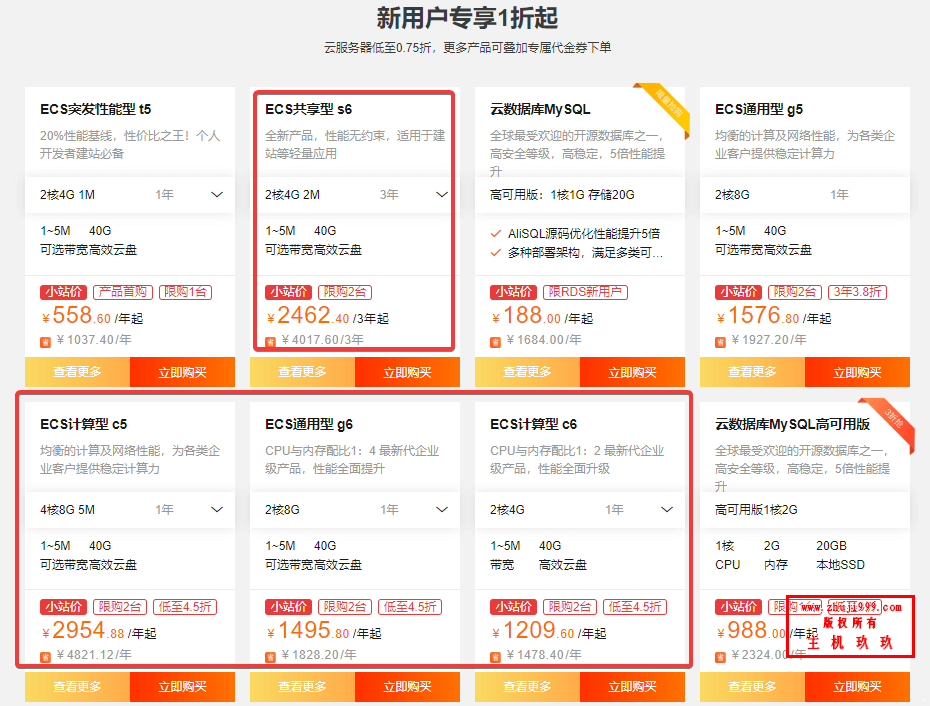The image size is (930, 706).
Task: Expand the 2核4G 1年 dropdown of c6
Action: pyautogui.click(x=580, y=510)
